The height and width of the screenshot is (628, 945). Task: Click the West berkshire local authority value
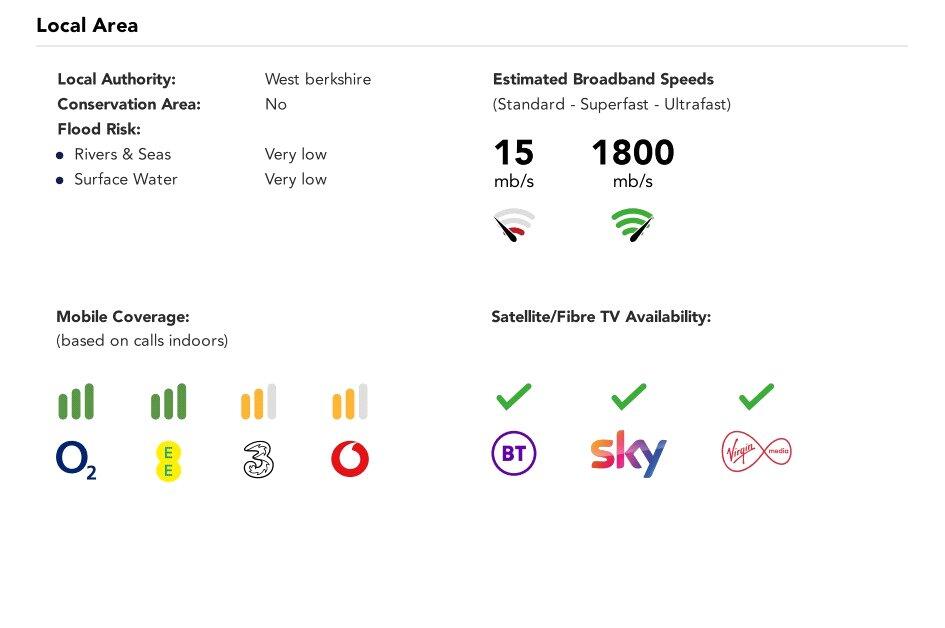tap(317, 79)
